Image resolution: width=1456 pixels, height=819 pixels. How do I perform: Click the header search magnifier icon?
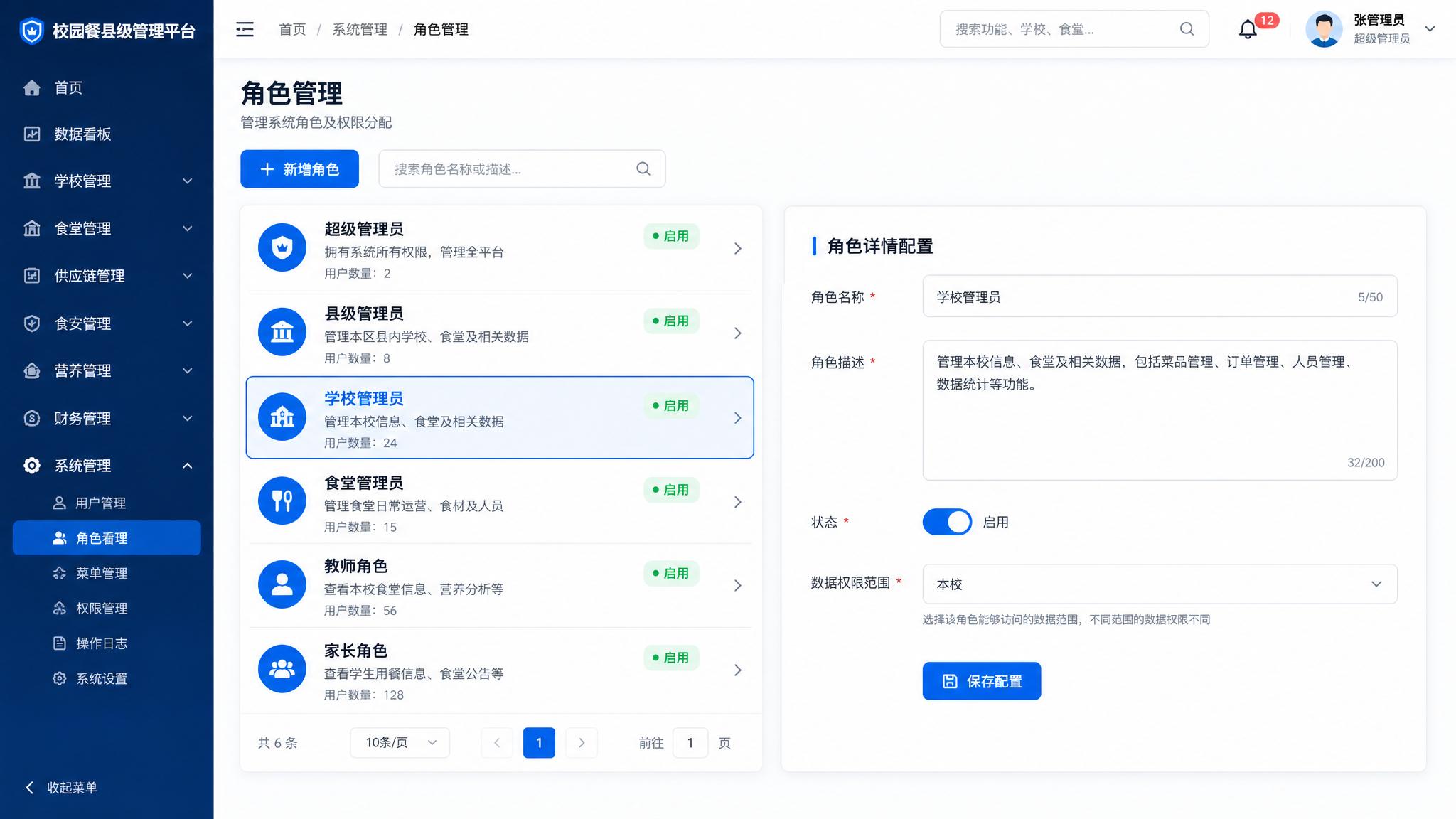(1187, 29)
